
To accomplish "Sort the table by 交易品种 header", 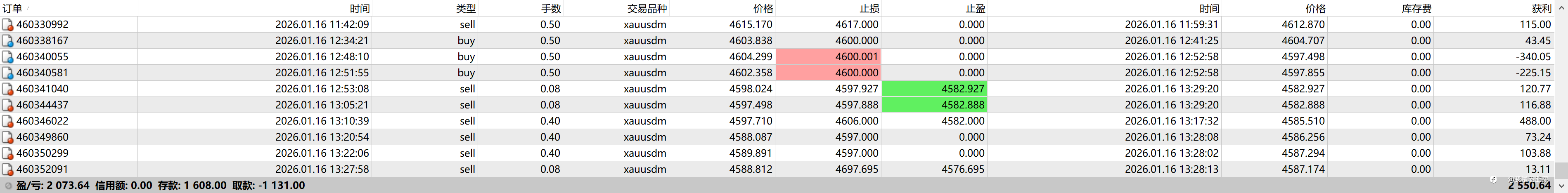I will pos(647,9).
